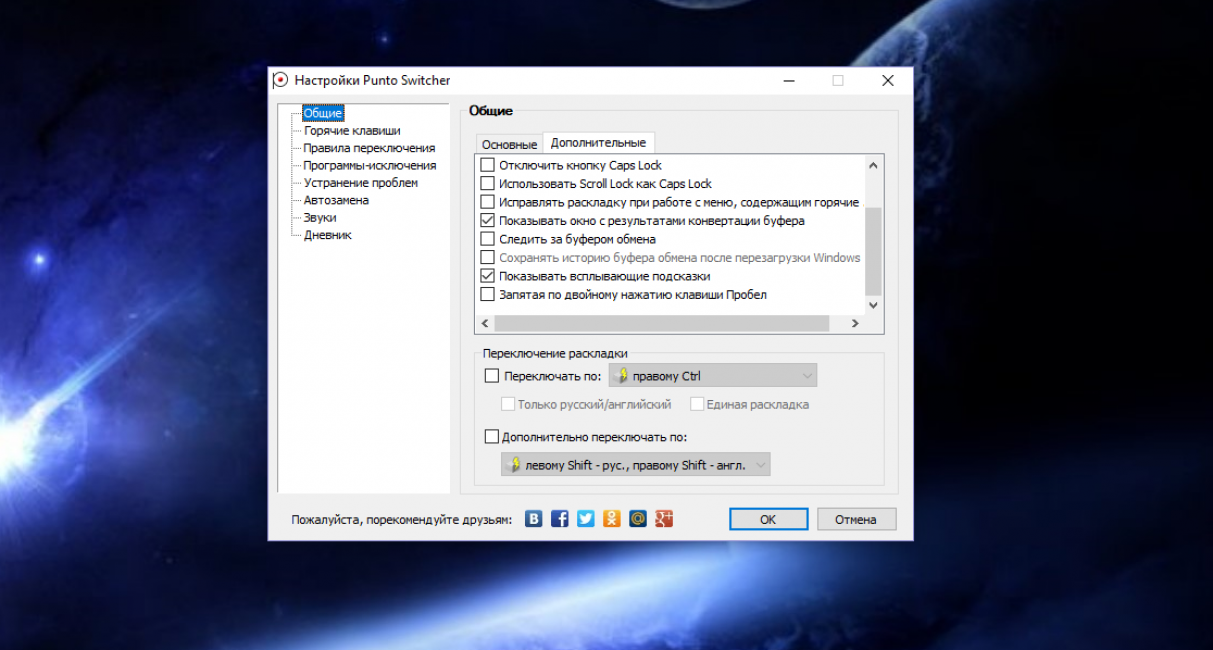The height and width of the screenshot is (650, 1213).
Task: Click 'Пожалуйста, порекомендуйте друзьям:' text
Action: 402,520
